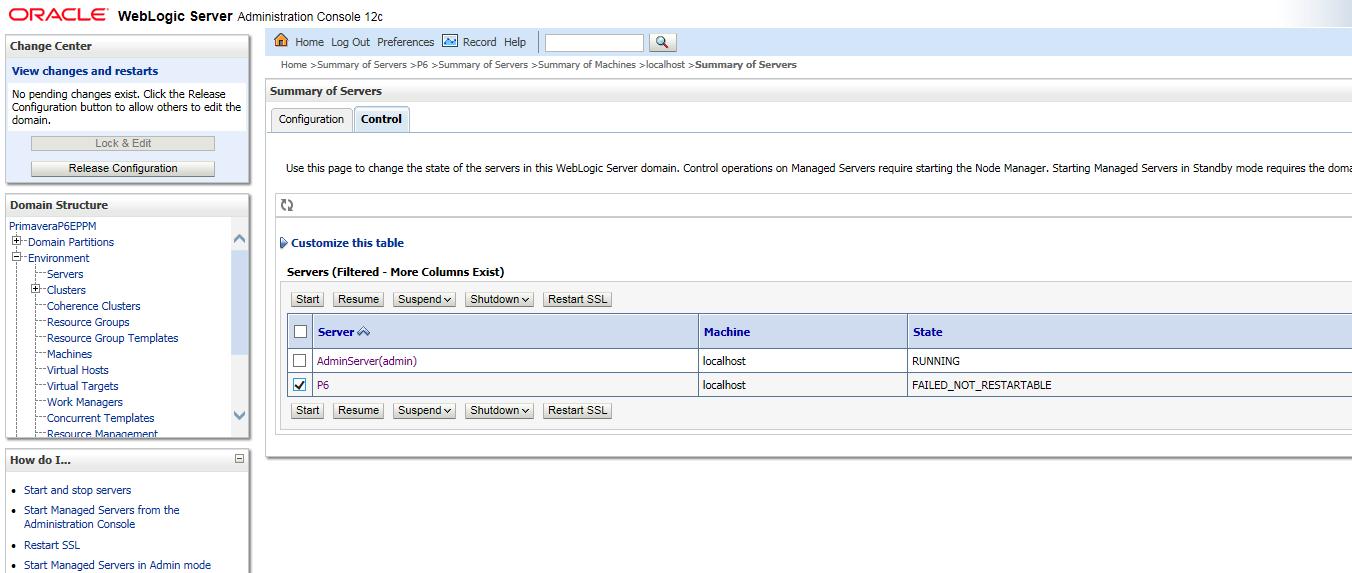Open Preferences in toolbar
The width and height of the screenshot is (1352, 573).
[x=405, y=42]
